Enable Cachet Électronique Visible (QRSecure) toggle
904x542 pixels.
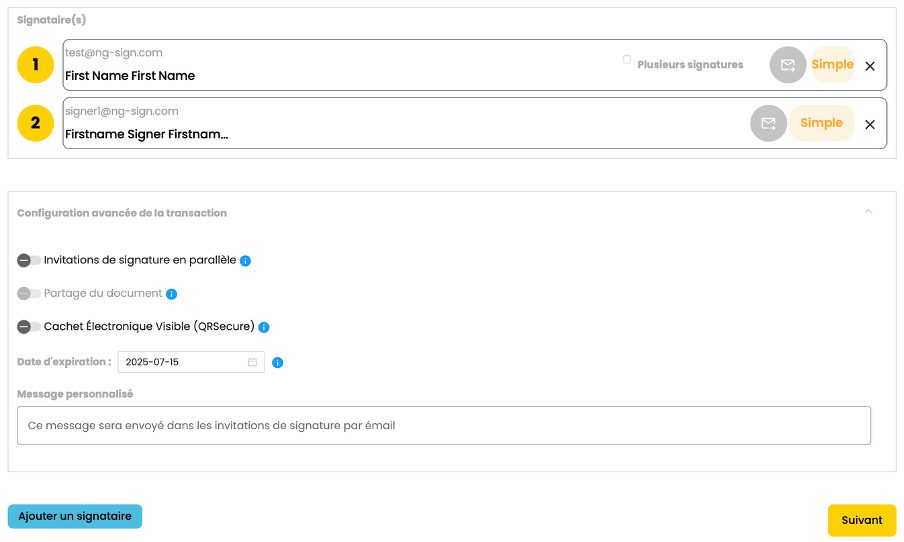pos(29,327)
